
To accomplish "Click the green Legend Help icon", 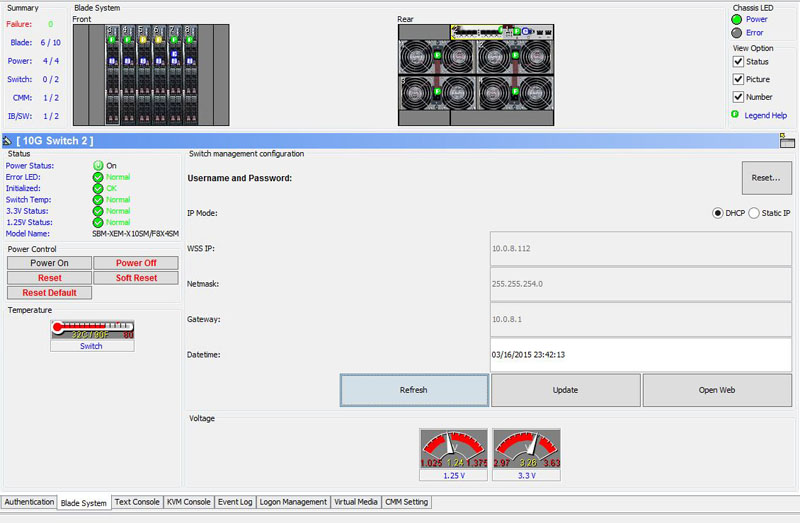I will [x=736, y=115].
